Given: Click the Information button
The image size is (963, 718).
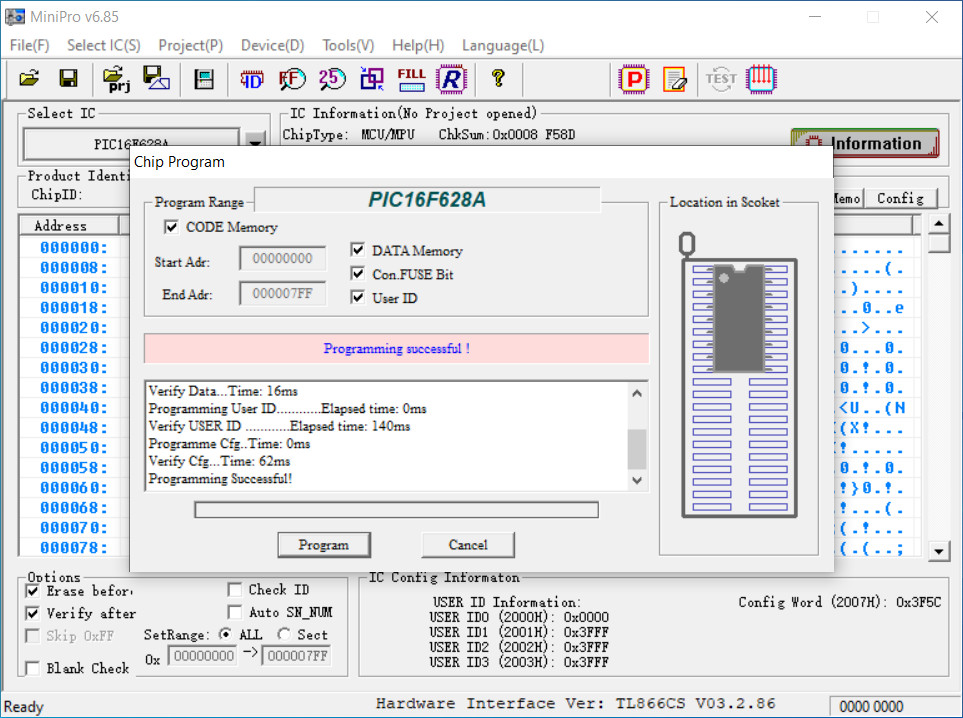Looking at the screenshot, I should tap(865, 143).
